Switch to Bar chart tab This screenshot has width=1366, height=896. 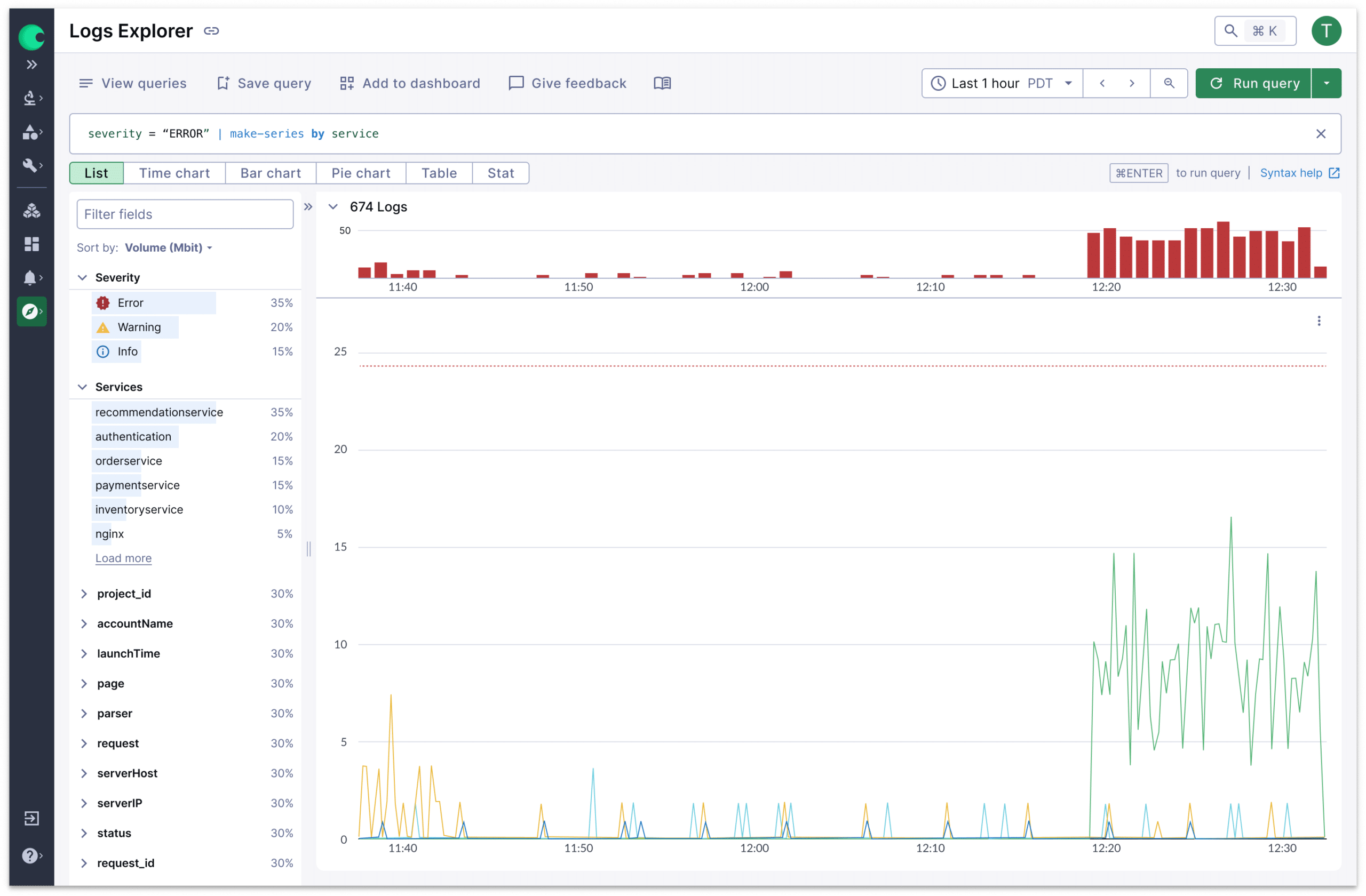point(271,173)
